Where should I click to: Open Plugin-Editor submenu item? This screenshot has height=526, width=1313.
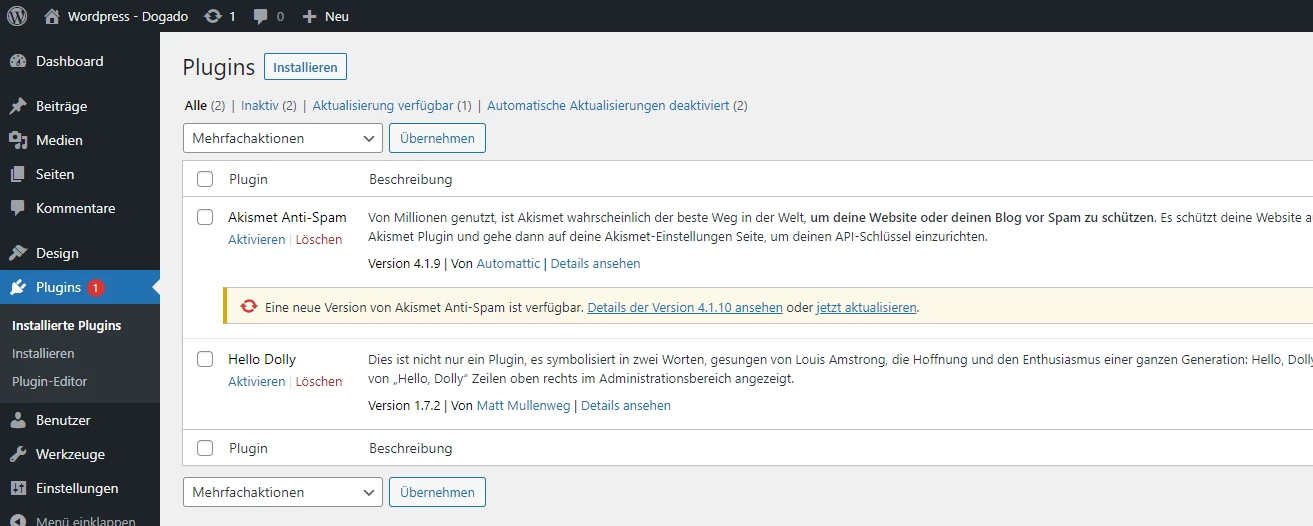tap(49, 381)
